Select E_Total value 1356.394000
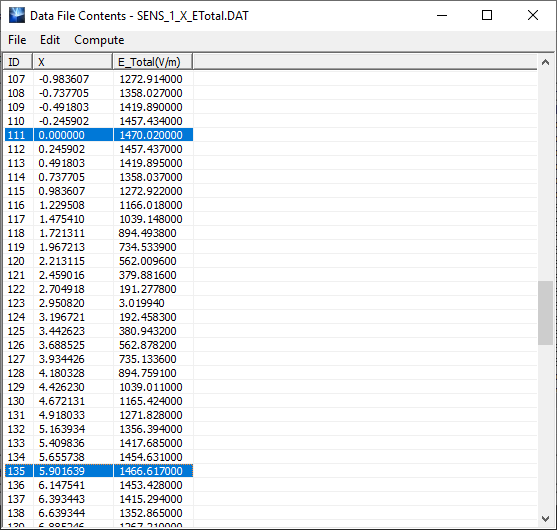The image size is (557, 530). tap(151, 429)
